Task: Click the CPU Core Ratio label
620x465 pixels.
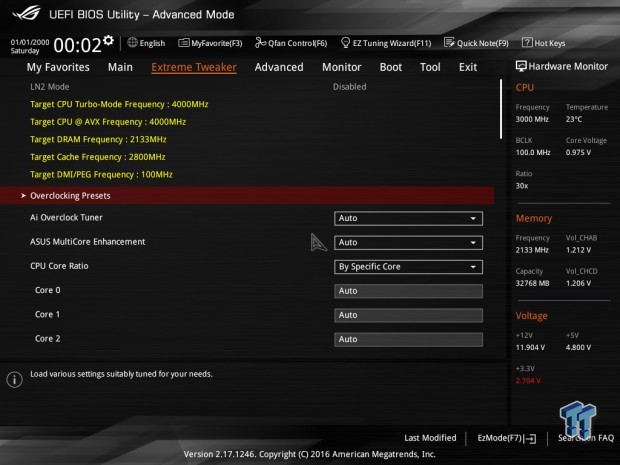Action: coord(59,266)
